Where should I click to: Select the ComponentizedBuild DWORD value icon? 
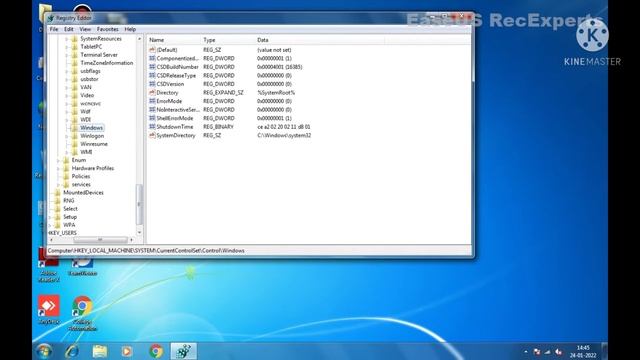pos(152,58)
